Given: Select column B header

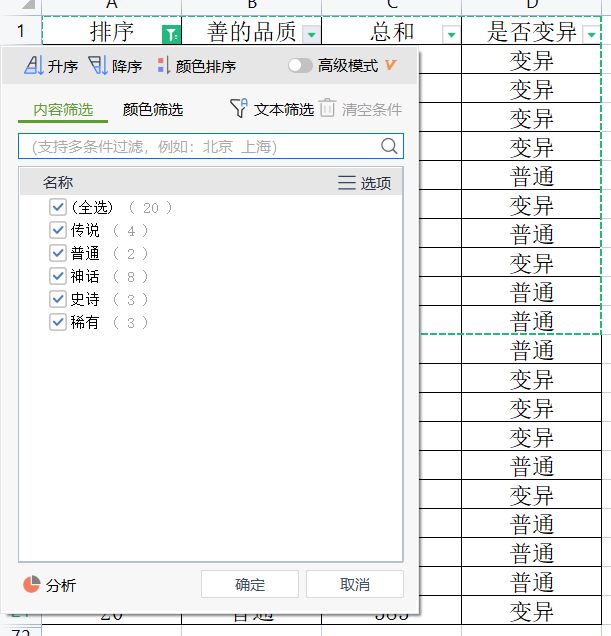Looking at the screenshot, I should click(252, 5).
